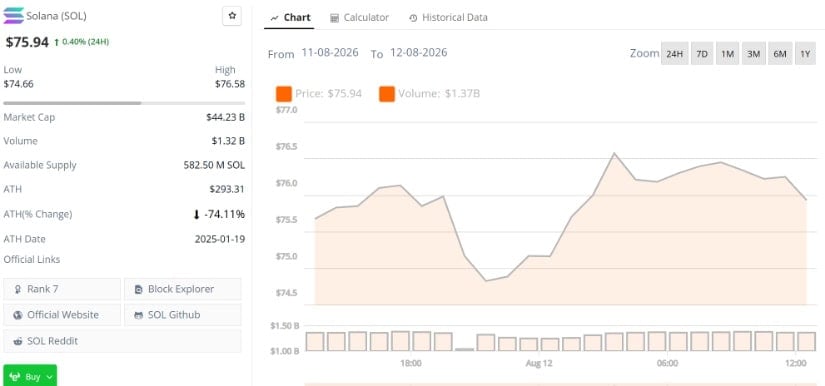Image resolution: width=825 pixels, height=386 pixels.
Task: Click the Solana (SOL) title
Action: pyautogui.click(x=56, y=16)
